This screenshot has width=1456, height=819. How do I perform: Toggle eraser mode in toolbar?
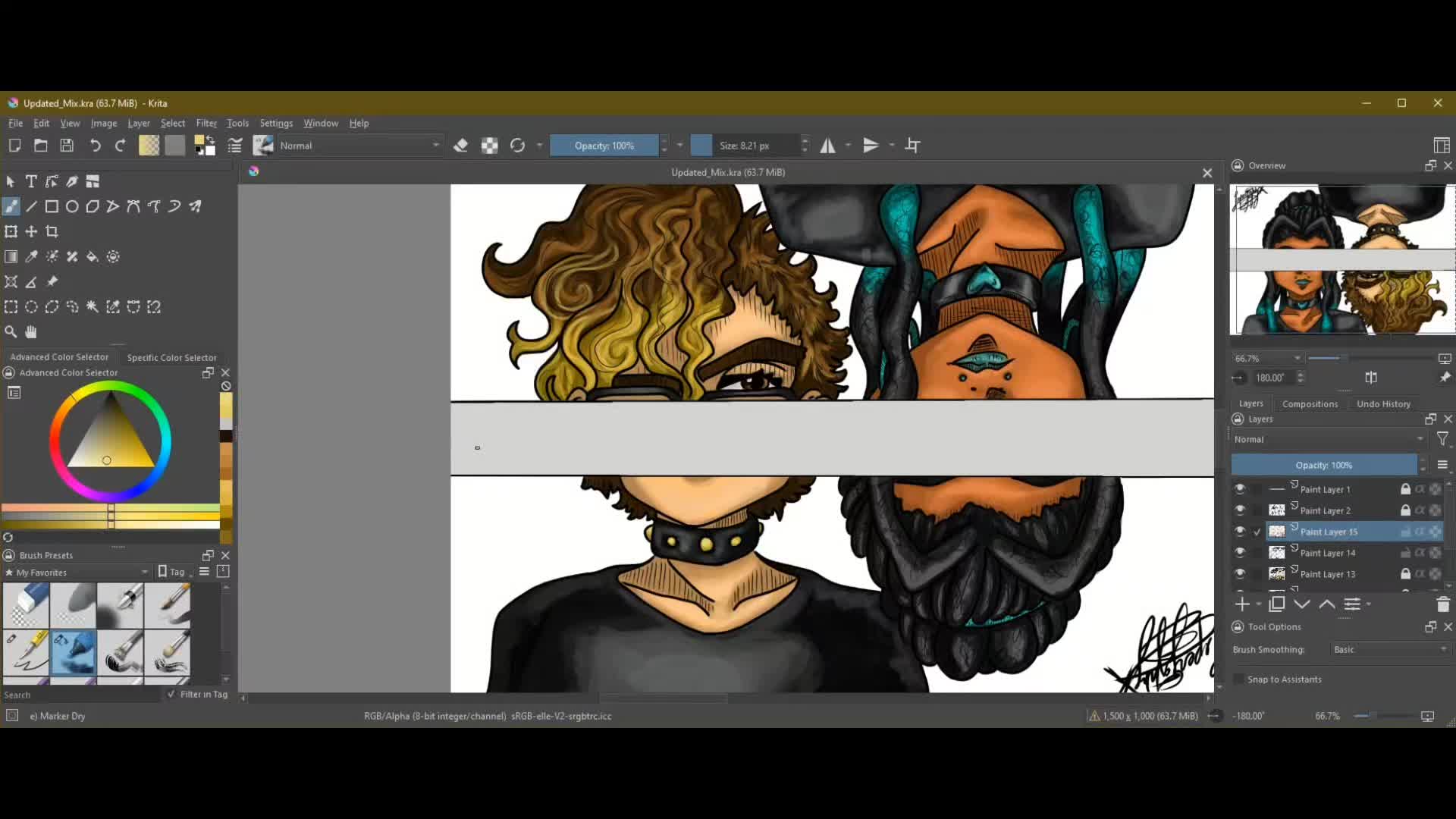point(460,146)
